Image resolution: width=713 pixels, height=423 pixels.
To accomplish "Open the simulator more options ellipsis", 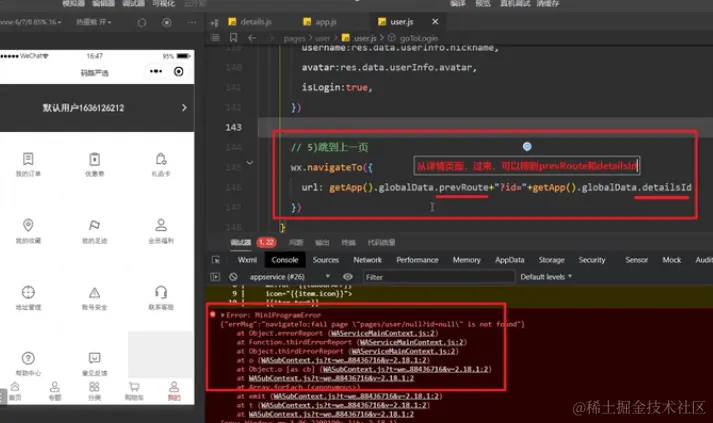I will (192, 22).
